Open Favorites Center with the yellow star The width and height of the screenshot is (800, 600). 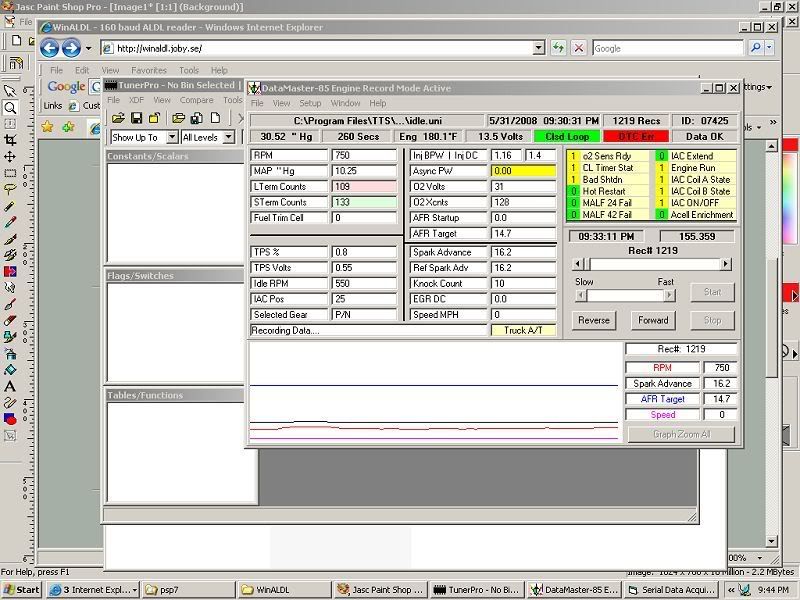click(47, 126)
